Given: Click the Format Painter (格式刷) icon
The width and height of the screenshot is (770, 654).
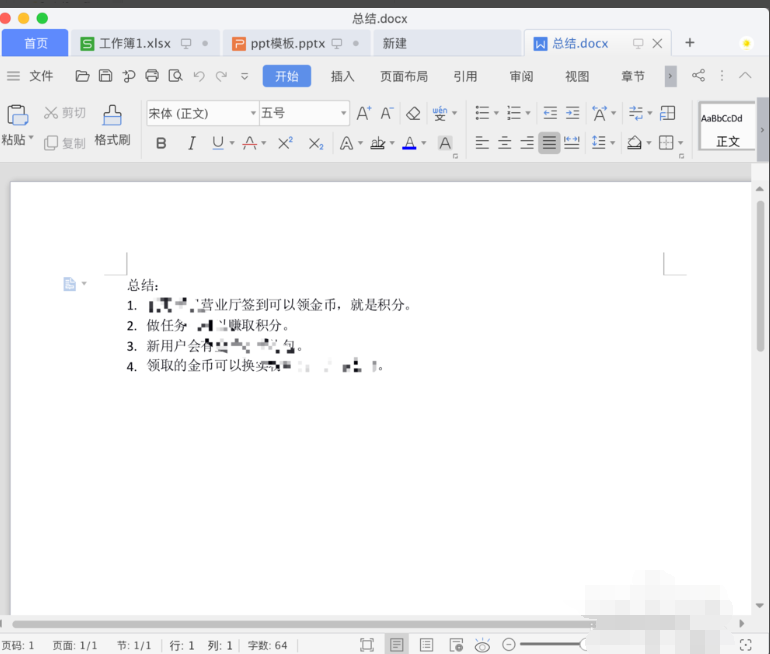Looking at the screenshot, I should coord(112,124).
